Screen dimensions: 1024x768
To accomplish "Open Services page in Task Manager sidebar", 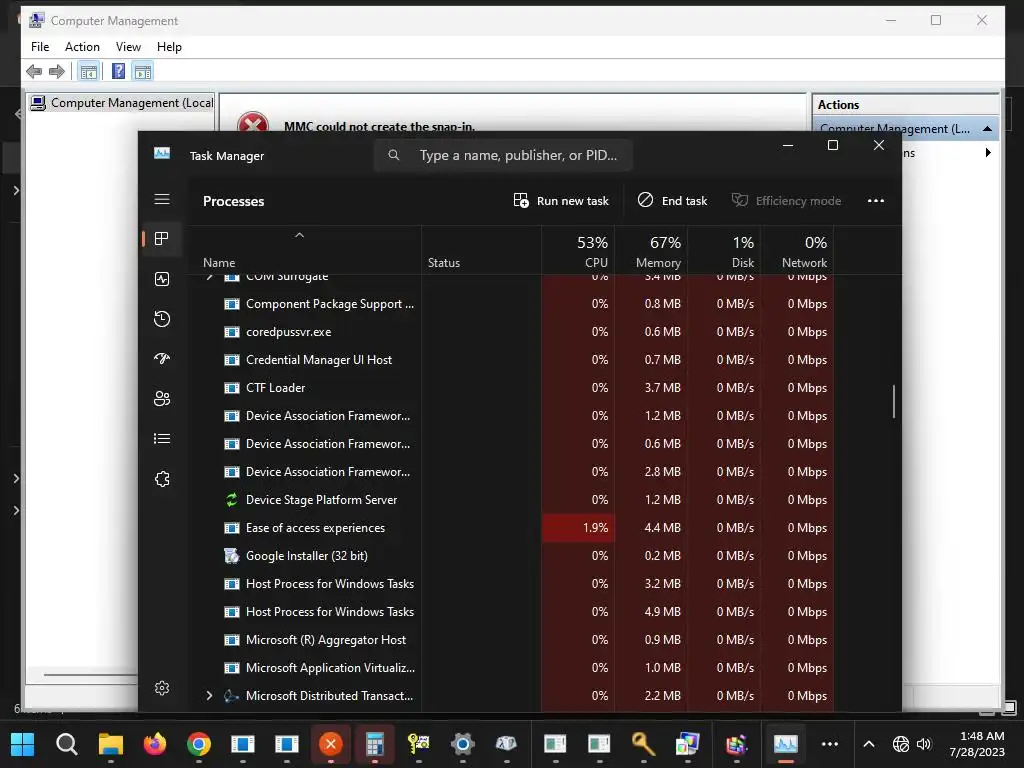I will [x=162, y=479].
